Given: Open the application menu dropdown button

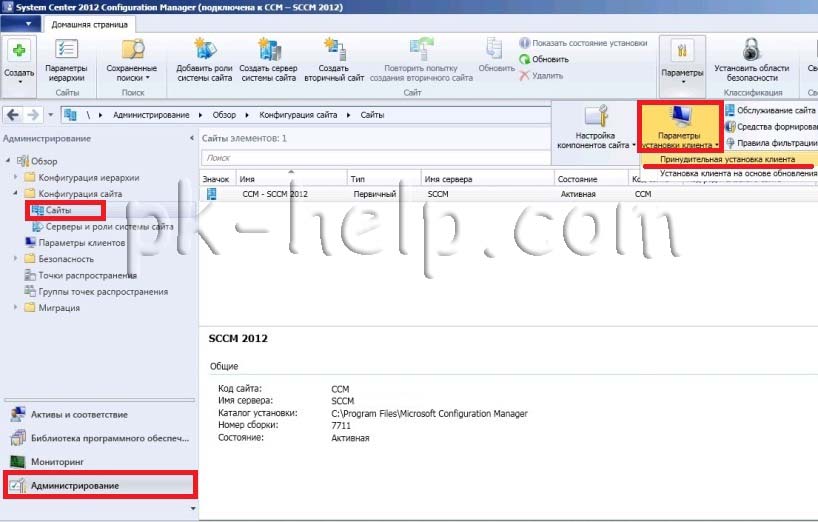Looking at the screenshot, I should pos(22,23).
